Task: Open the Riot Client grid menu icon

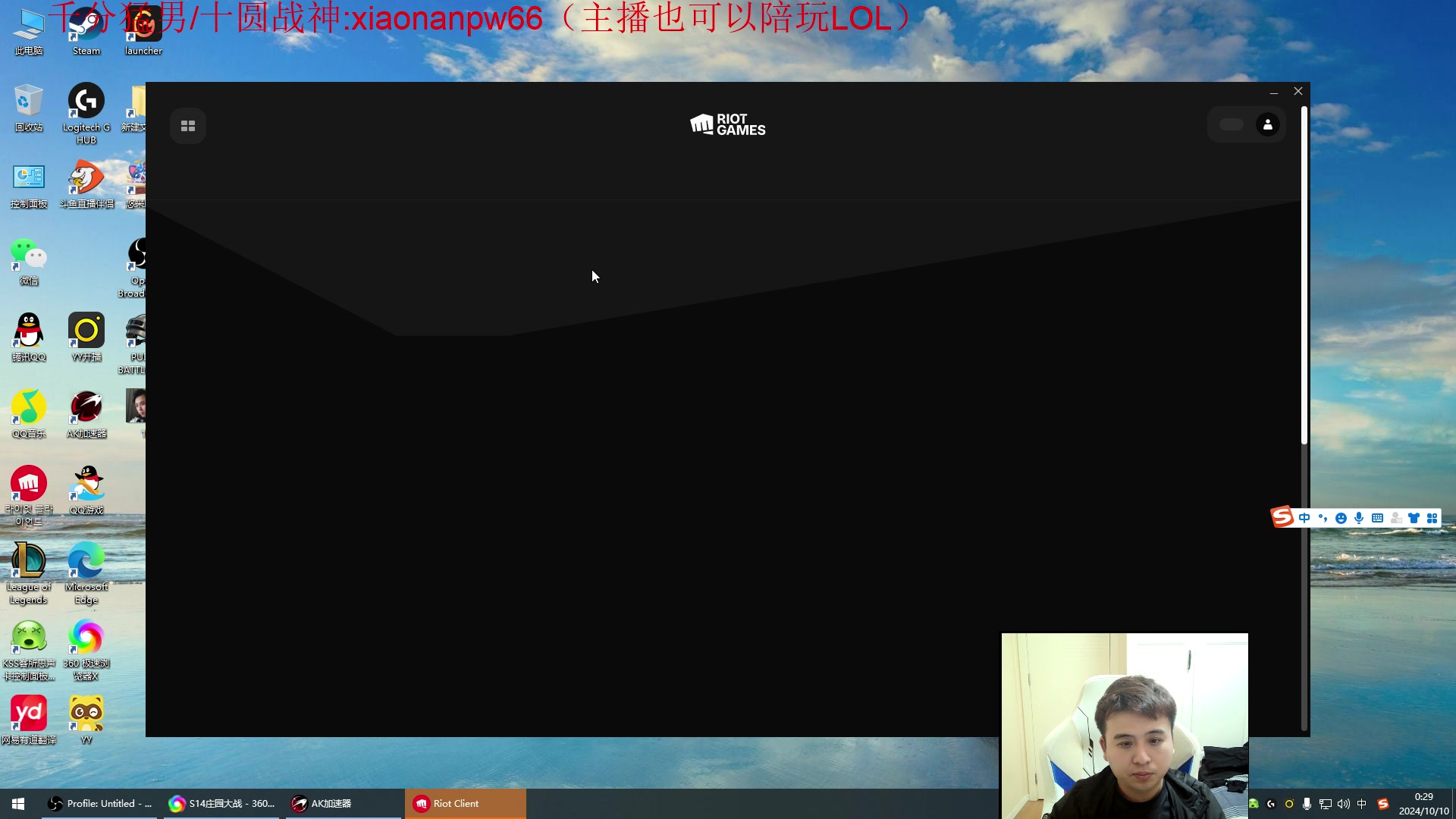Action: (188, 126)
